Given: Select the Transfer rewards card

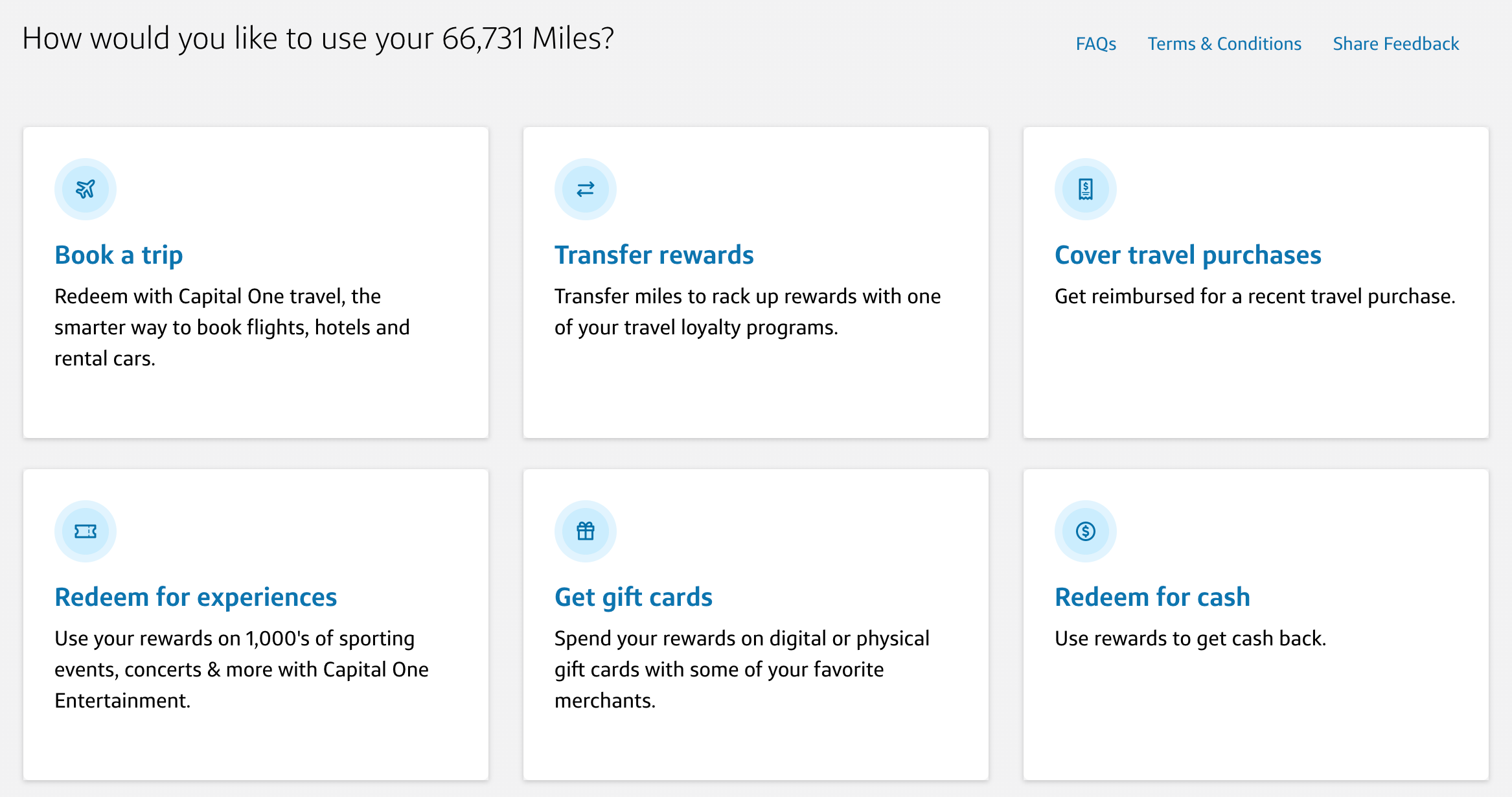Looking at the screenshot, I should pyautogui.click(x=755, y=282).
